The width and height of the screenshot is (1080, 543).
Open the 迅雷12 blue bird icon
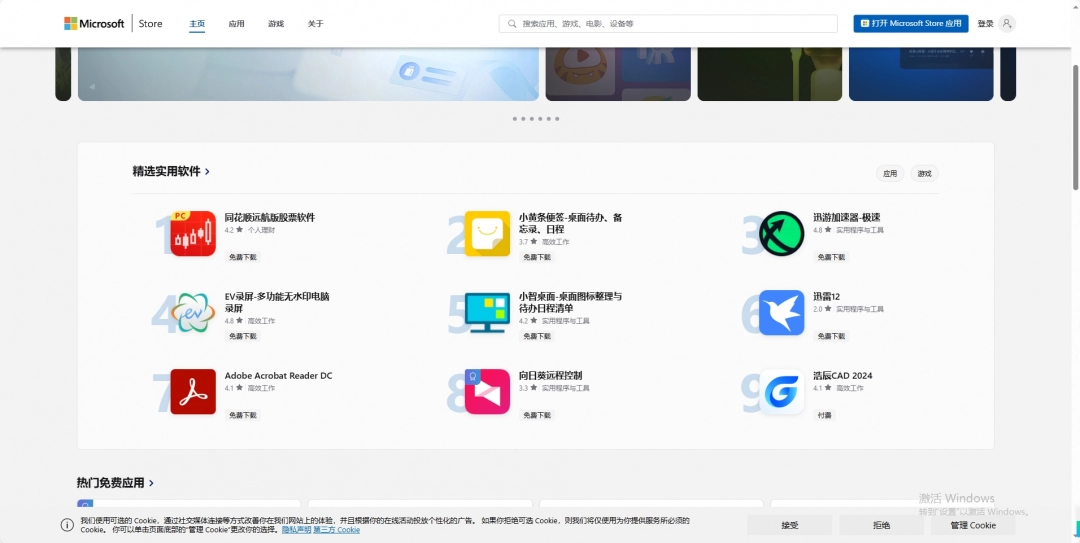(782, 313)
